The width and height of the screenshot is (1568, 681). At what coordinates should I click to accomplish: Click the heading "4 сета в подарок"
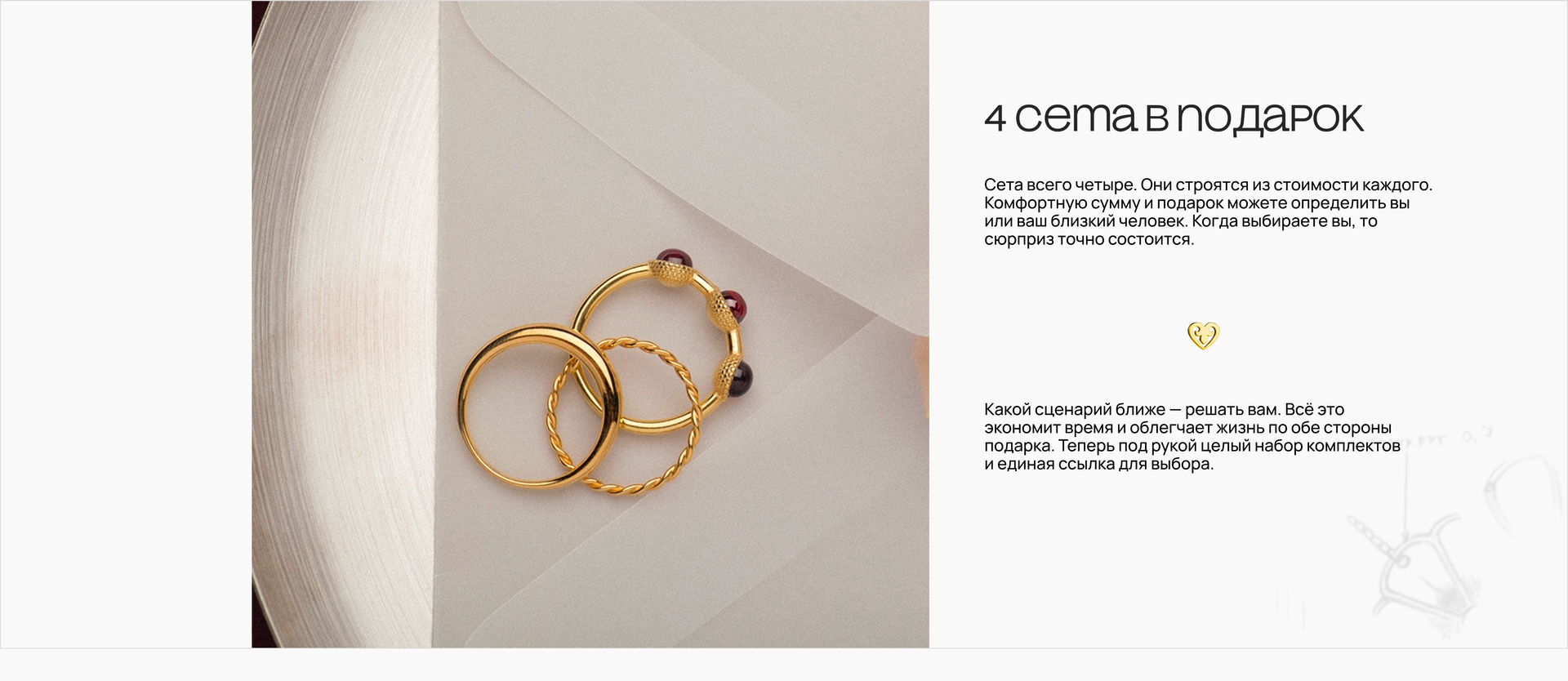pyautogui.click(x=1174, y=118)
